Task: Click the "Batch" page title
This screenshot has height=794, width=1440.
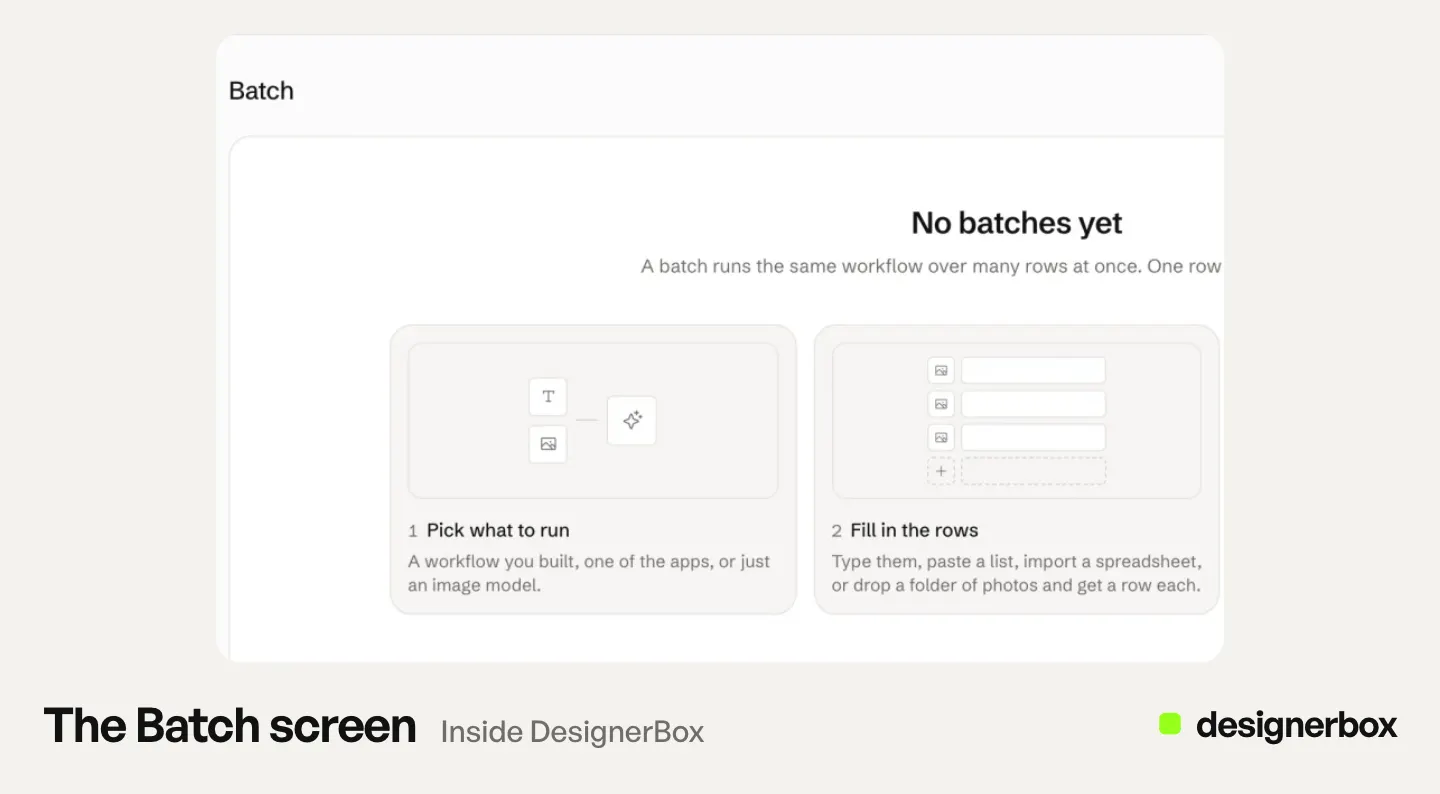Action: [x=261, y=91]
